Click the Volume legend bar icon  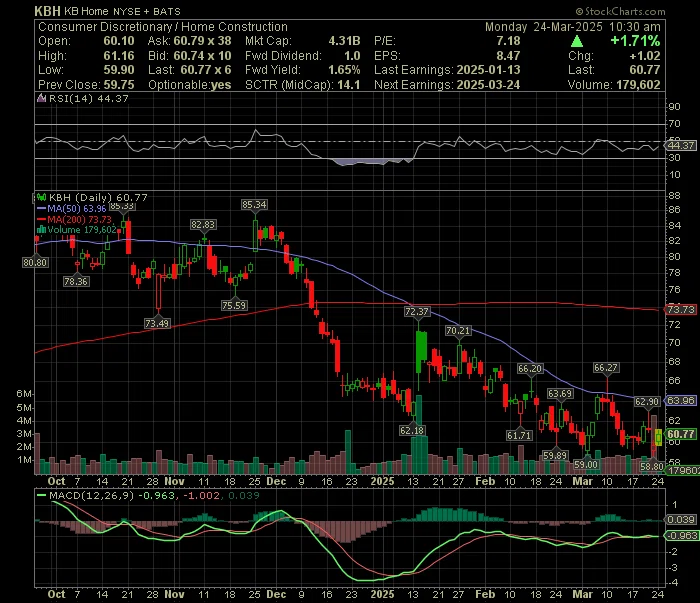(42, 230)
